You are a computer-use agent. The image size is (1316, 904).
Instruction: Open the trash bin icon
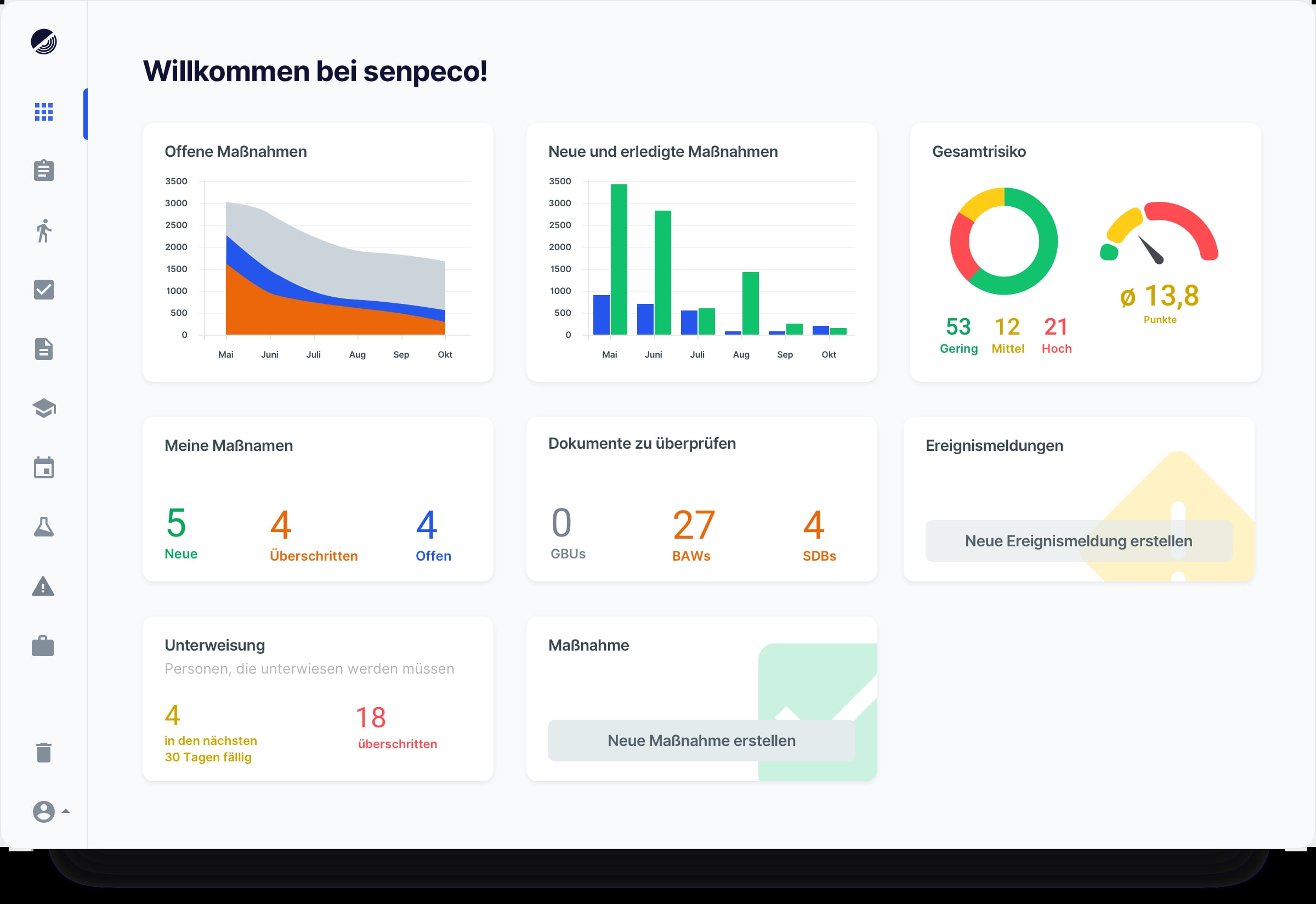pyautogui.click(x=44, y=752)
